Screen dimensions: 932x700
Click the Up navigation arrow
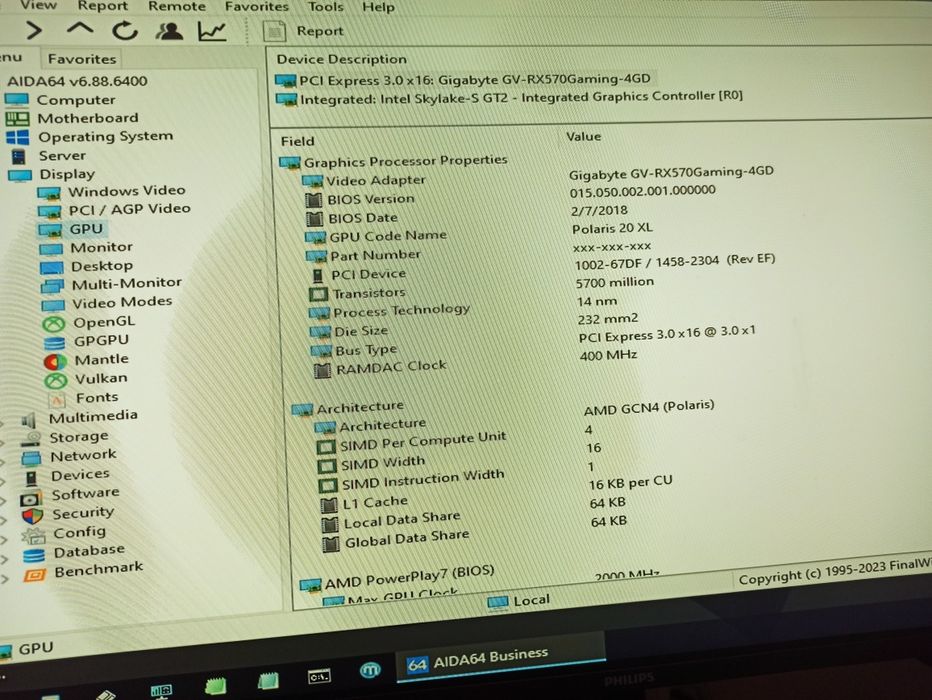tap(80, 29)
